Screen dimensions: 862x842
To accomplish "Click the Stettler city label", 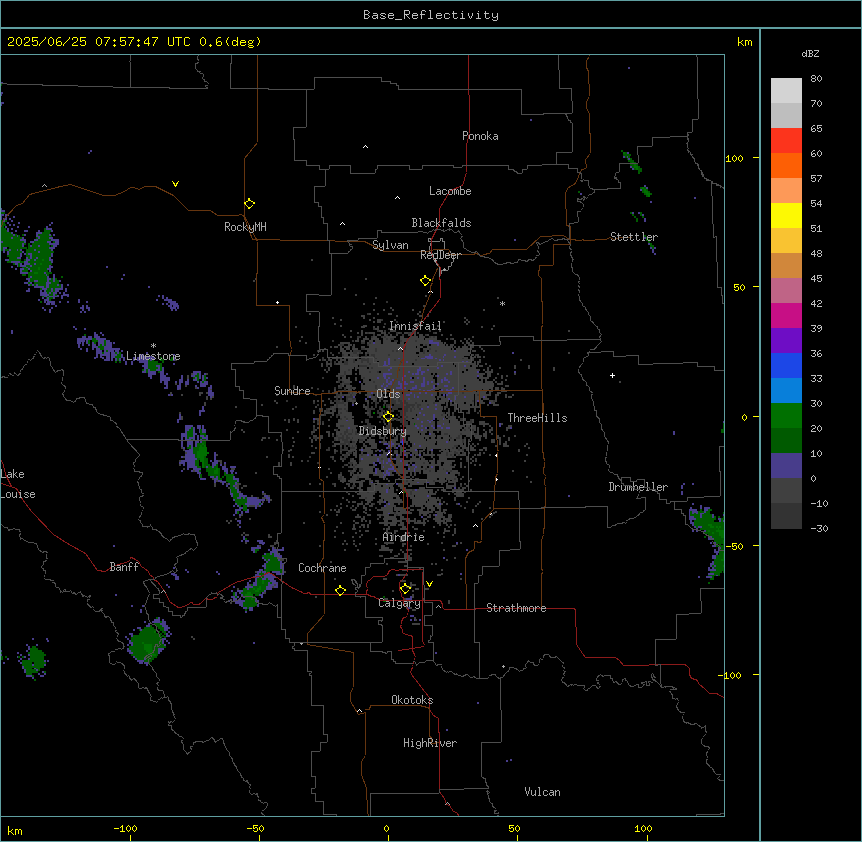I will coord(634,237).
